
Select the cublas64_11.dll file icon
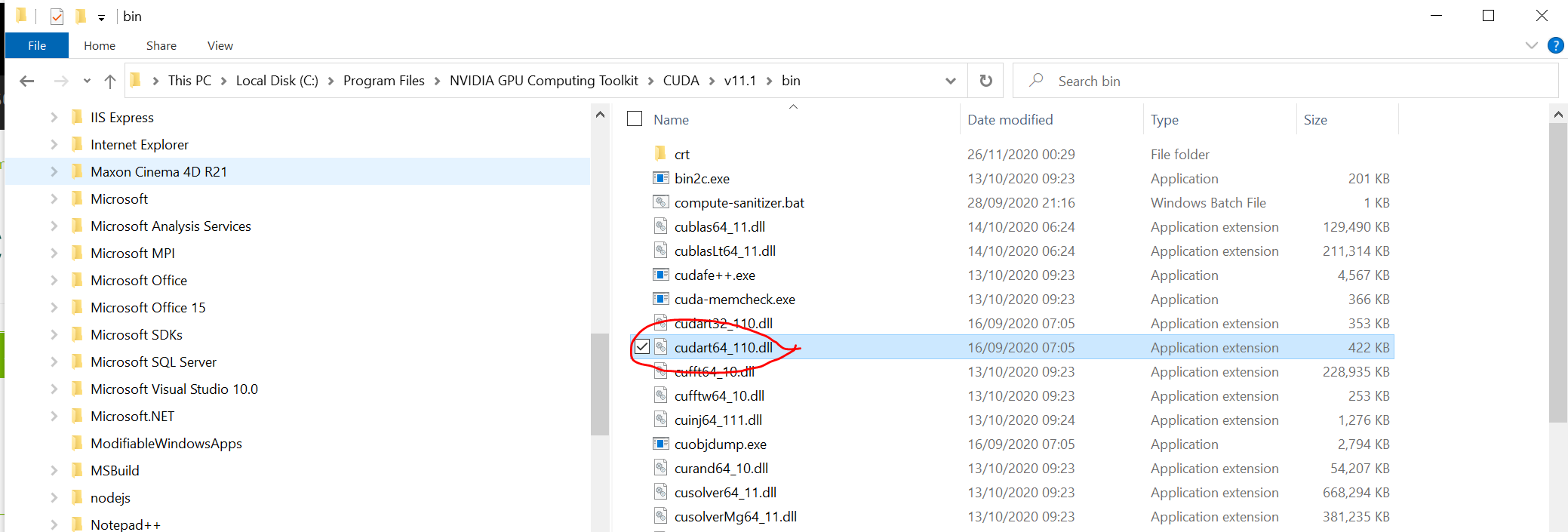tap(660, 226)
